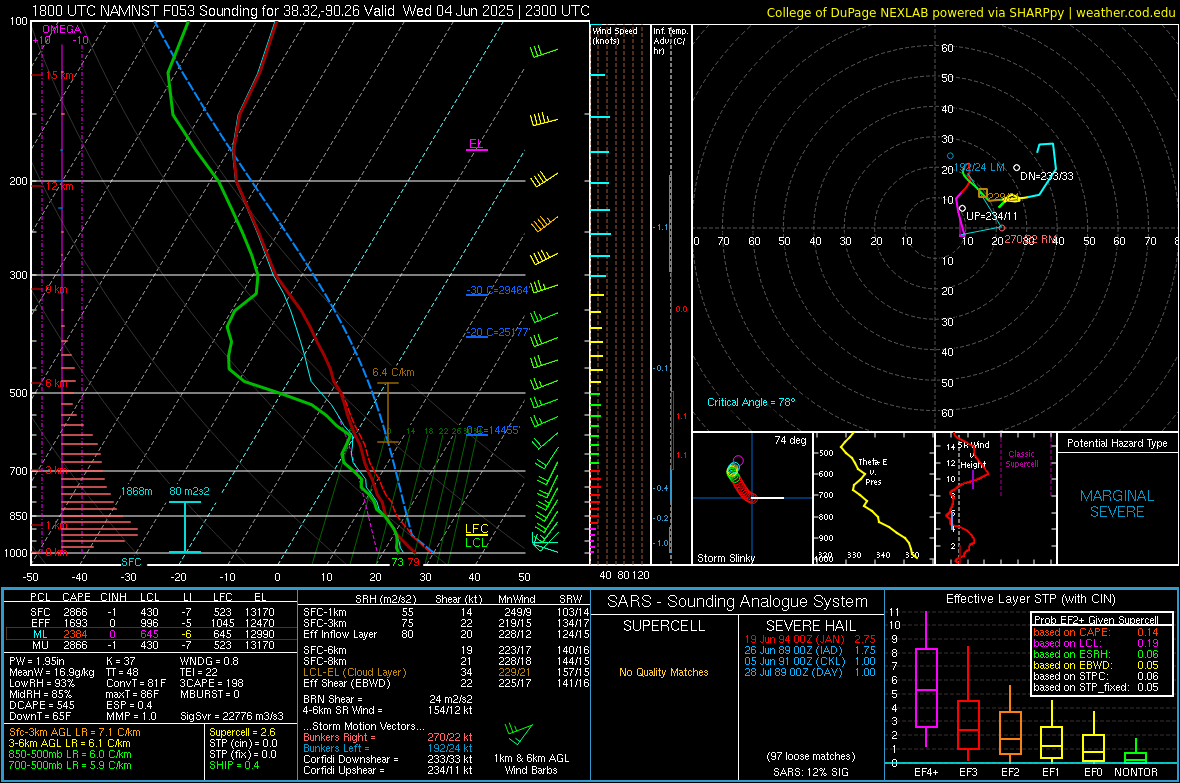This screenshot has height=783, width=1180.
Task: Click 'Sfc-3km AGL LR = 7.1 C/km'
Action: click(x=75, y=732)
